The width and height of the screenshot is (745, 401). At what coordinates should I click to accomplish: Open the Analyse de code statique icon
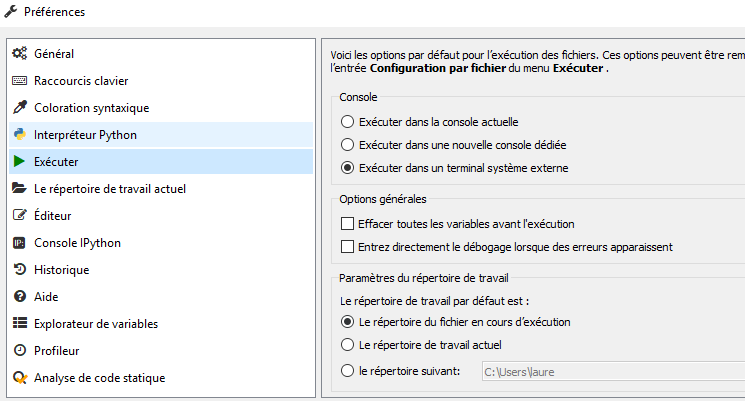(19, 378)
